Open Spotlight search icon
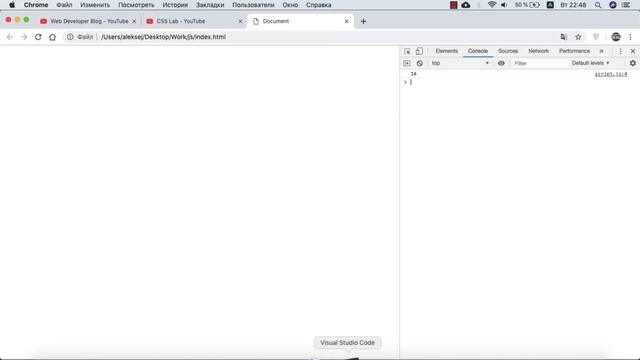This screenshot has height=360, width=640. click(x=598, y=5)
